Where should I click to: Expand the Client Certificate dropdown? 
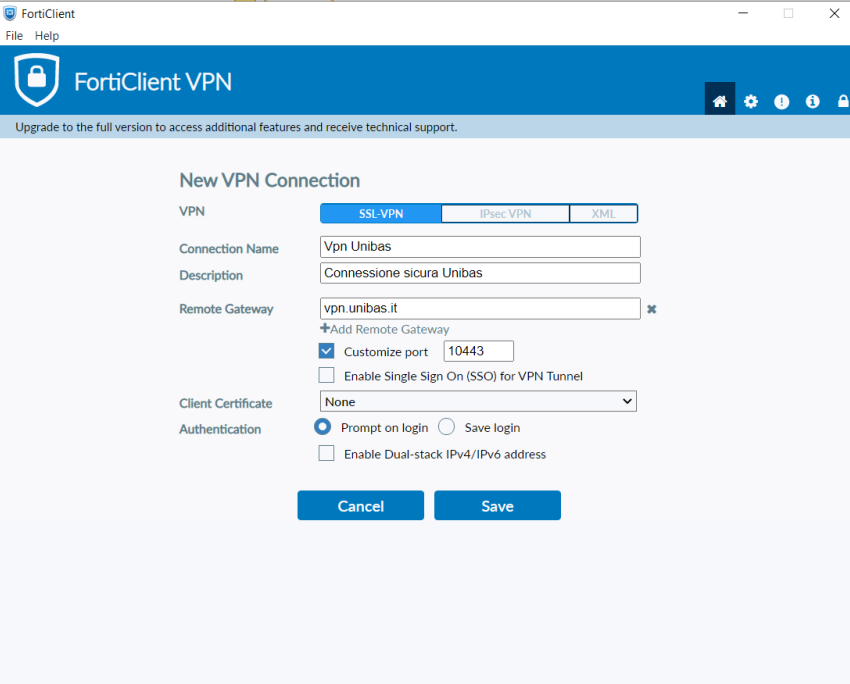[x=478, y=402]
